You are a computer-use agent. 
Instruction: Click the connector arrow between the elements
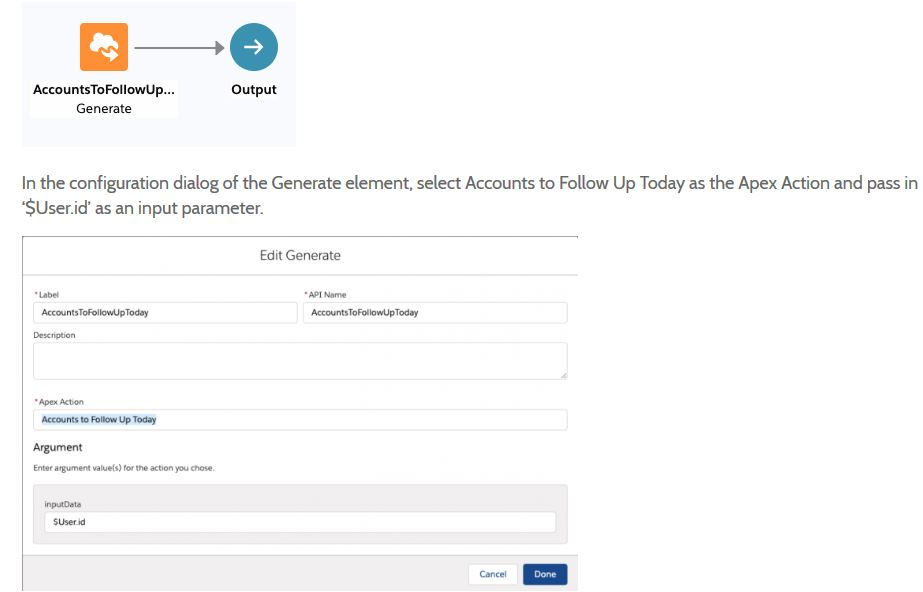point(178,47)
